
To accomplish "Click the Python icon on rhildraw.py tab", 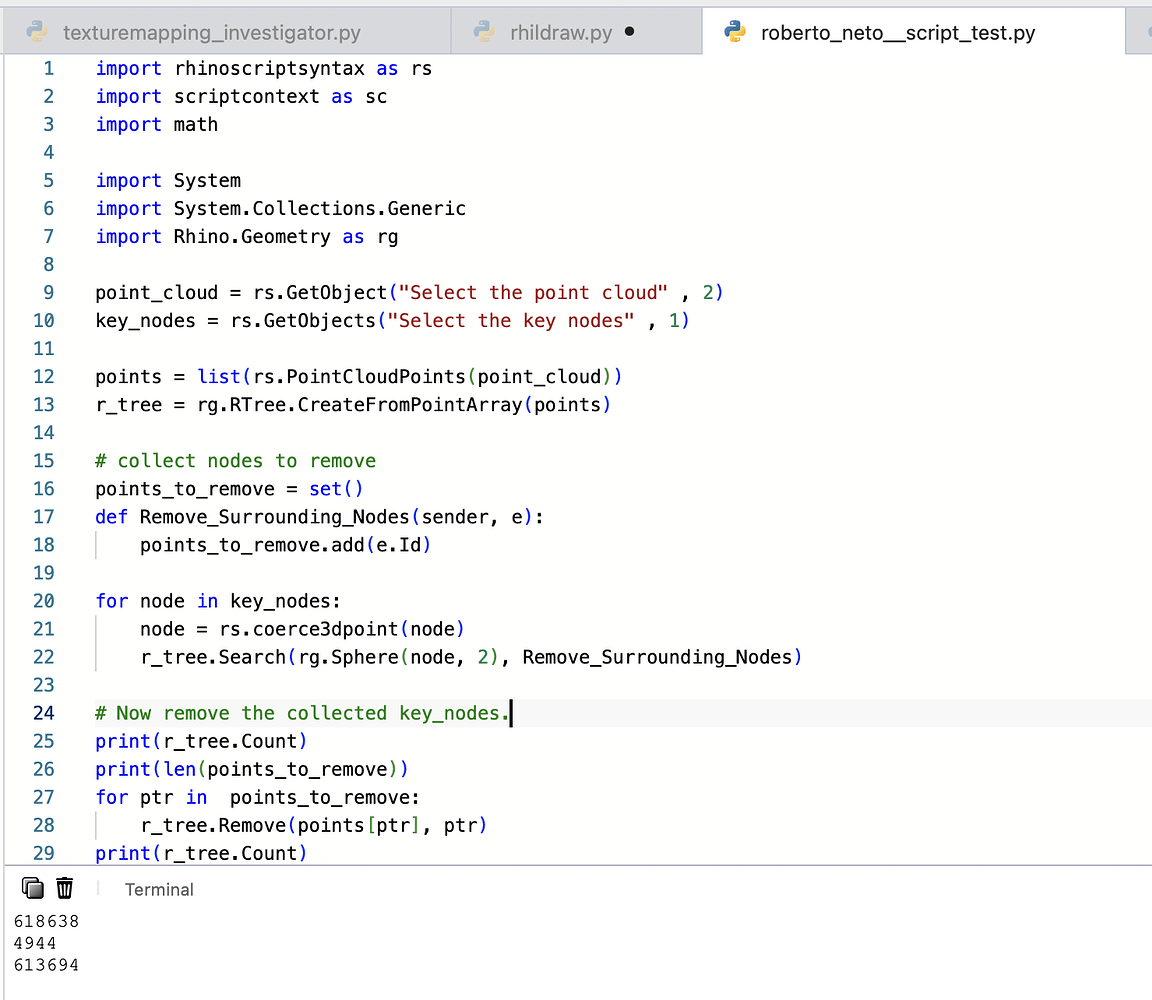I will 485,32.
